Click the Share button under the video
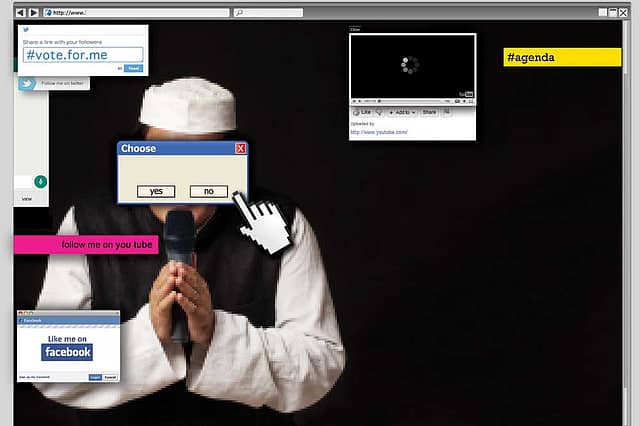This screenshot has height=426, width=640. [x=429, y=112]
